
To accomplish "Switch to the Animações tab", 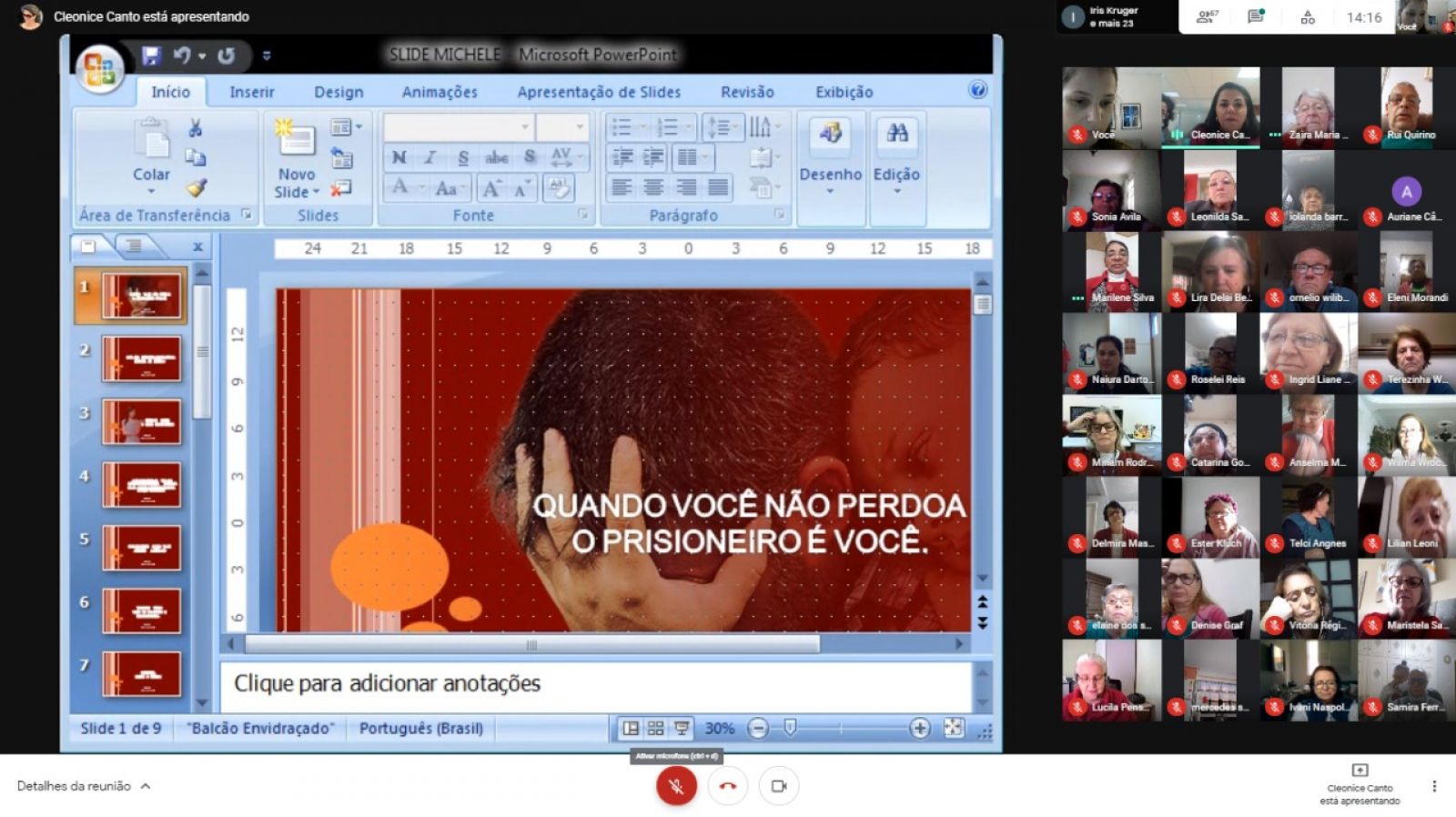I will (x=440, y=92).
